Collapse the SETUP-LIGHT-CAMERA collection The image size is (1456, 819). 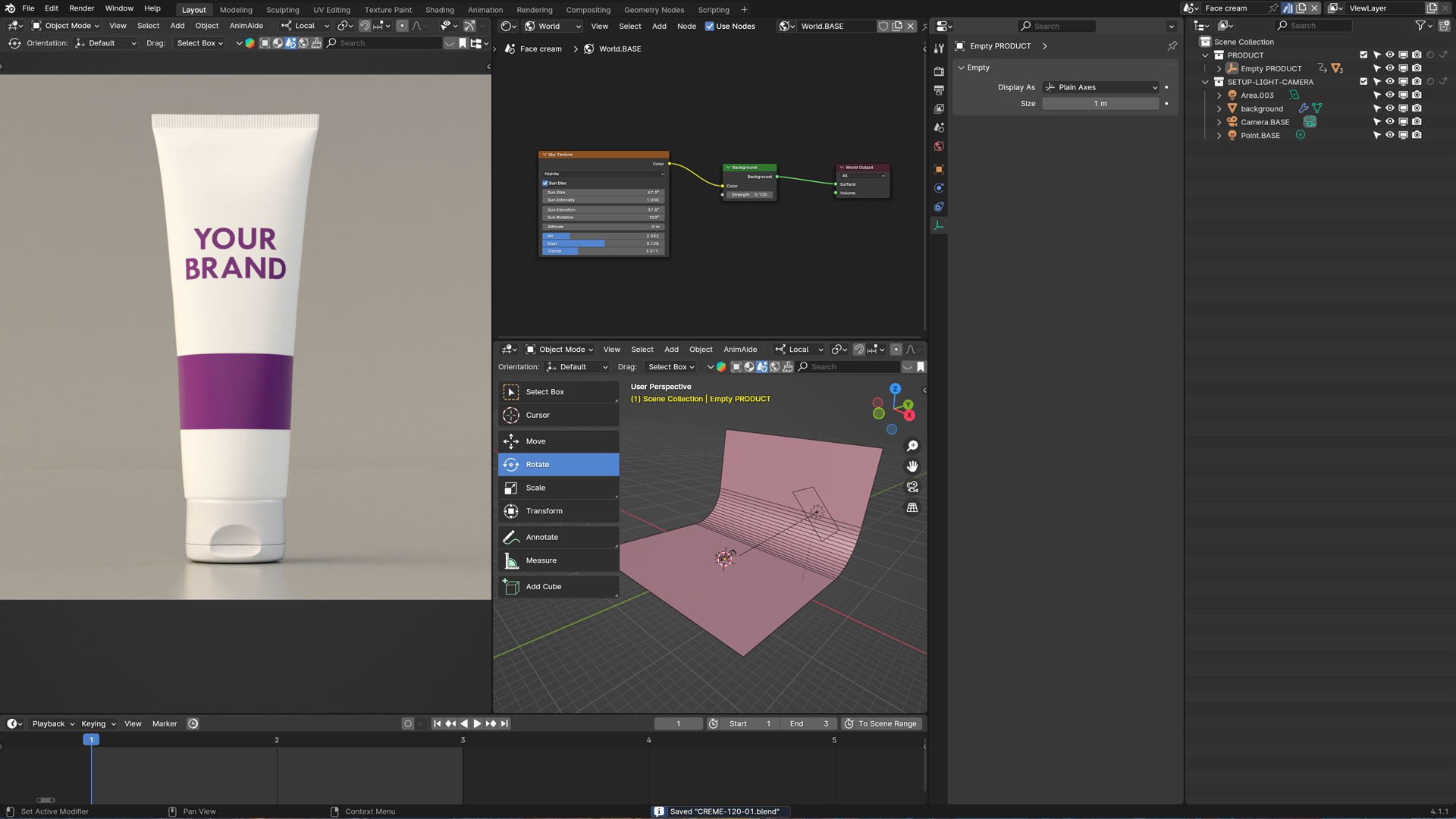[1205, 82]
